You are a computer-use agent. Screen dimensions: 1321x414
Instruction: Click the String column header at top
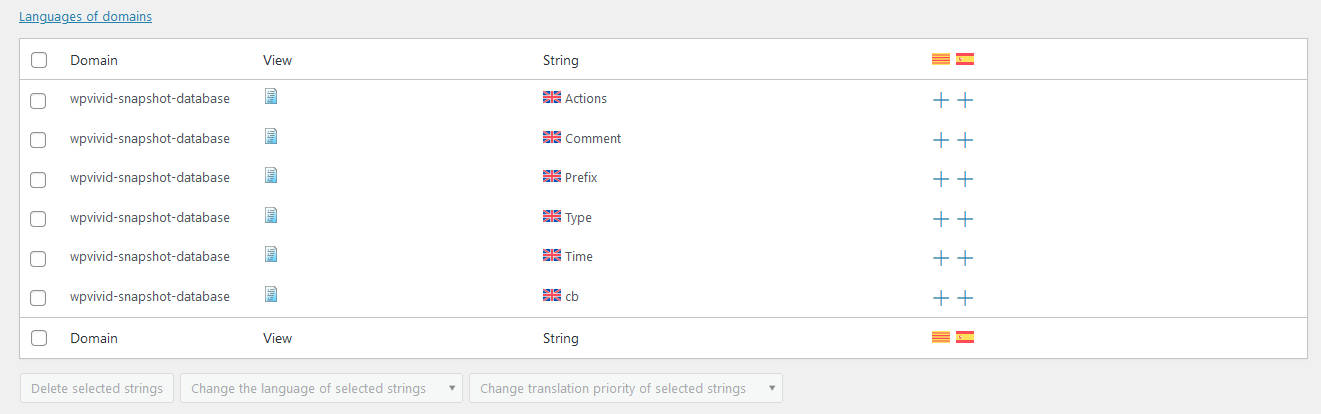pyautogui.click(x=560, y=60)
